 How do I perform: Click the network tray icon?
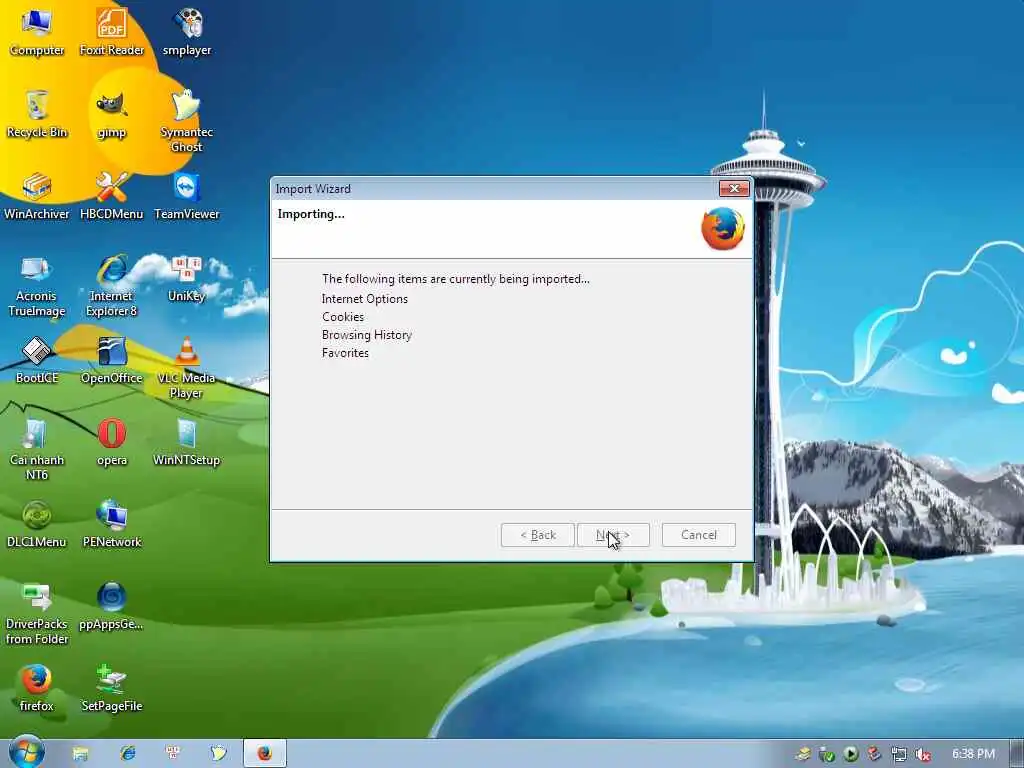click(x=899, y=755)
